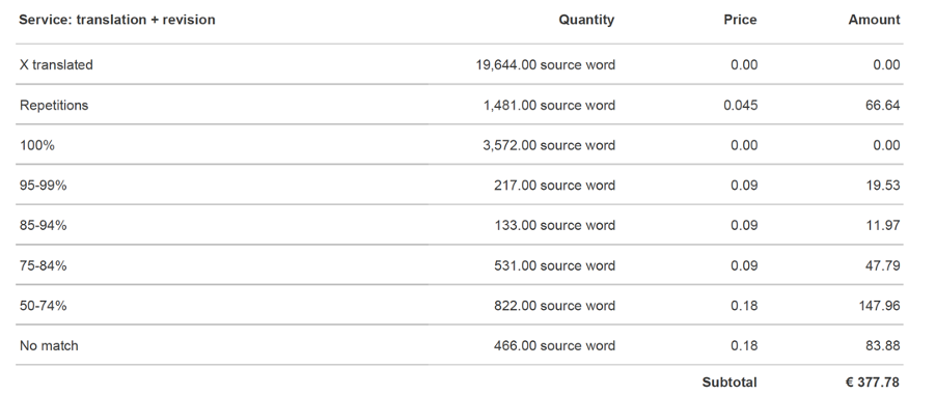Click the Price column header
This screenshot has height=396, width=936.
click(740, 20)
